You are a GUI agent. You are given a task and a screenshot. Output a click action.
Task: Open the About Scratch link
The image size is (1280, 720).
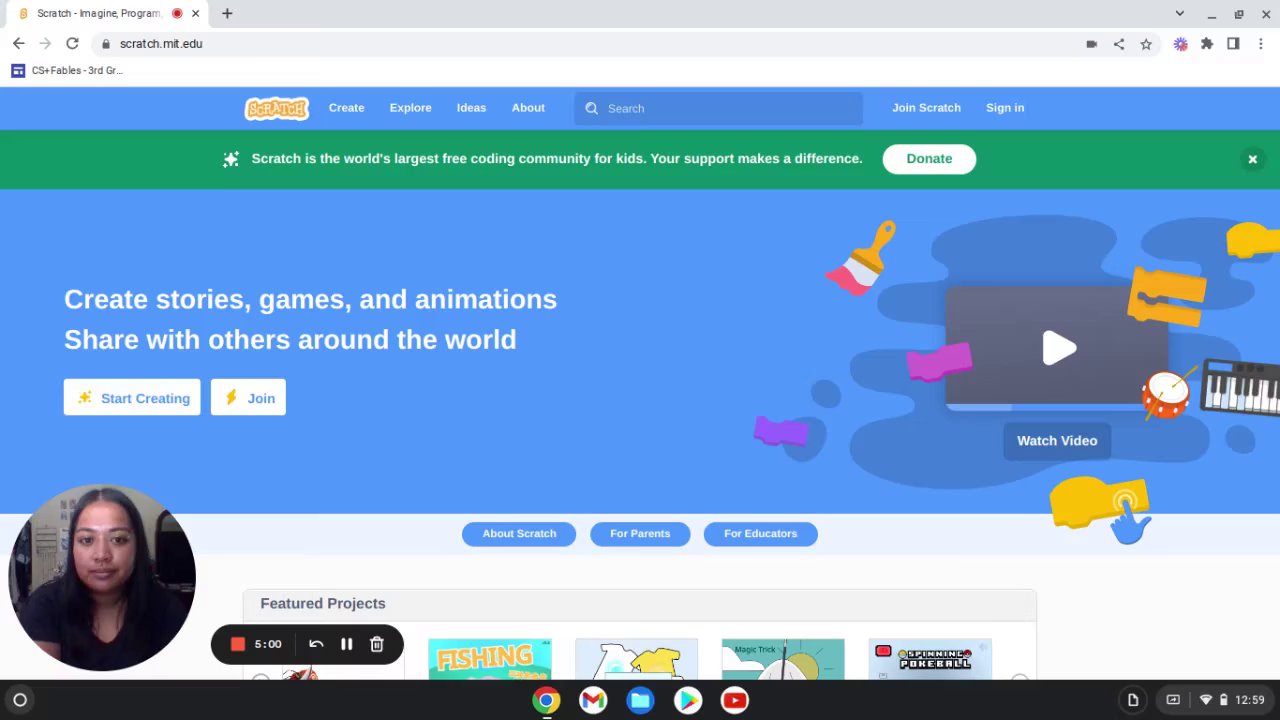[519, 534]
